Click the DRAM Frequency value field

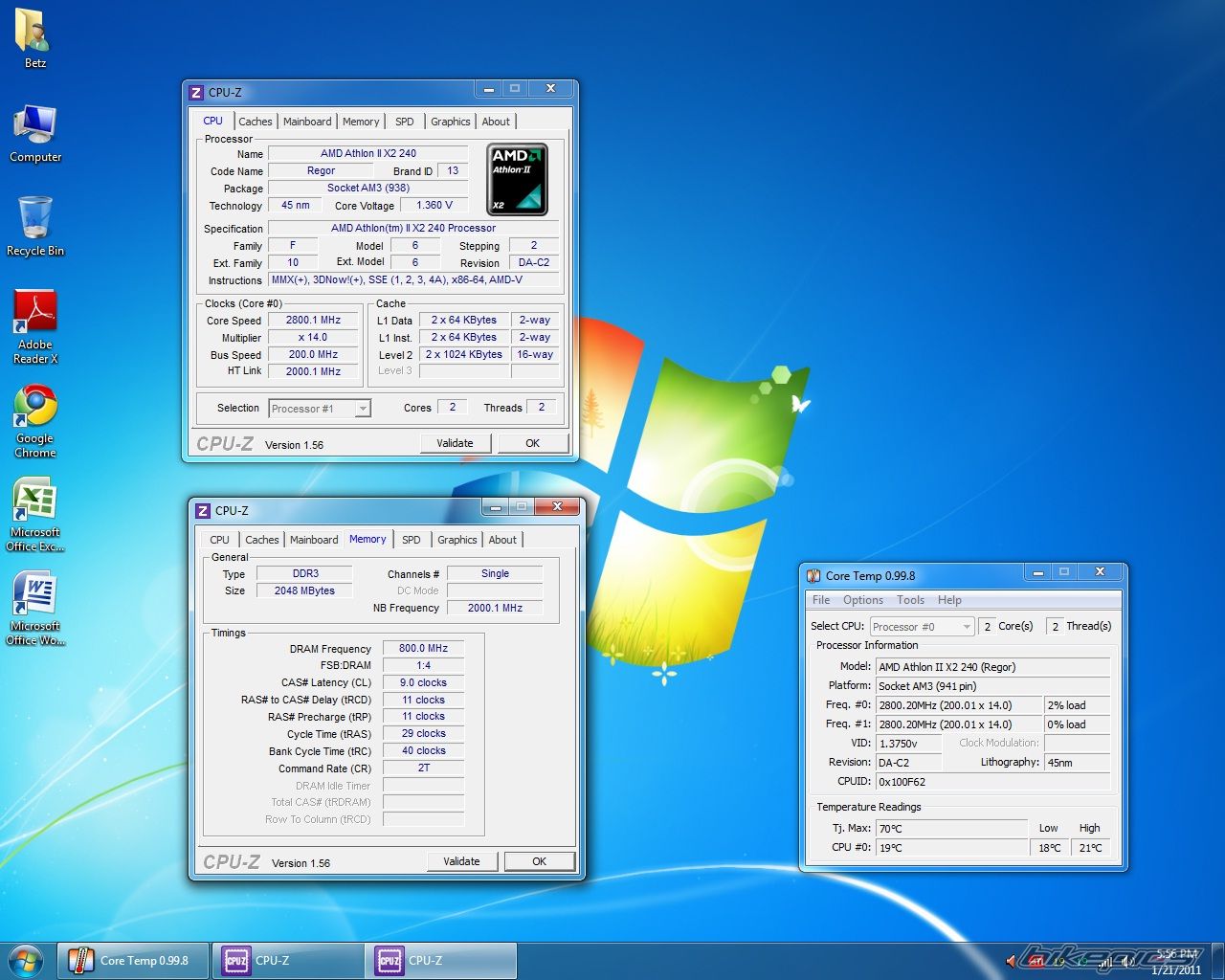coord(423,648)
